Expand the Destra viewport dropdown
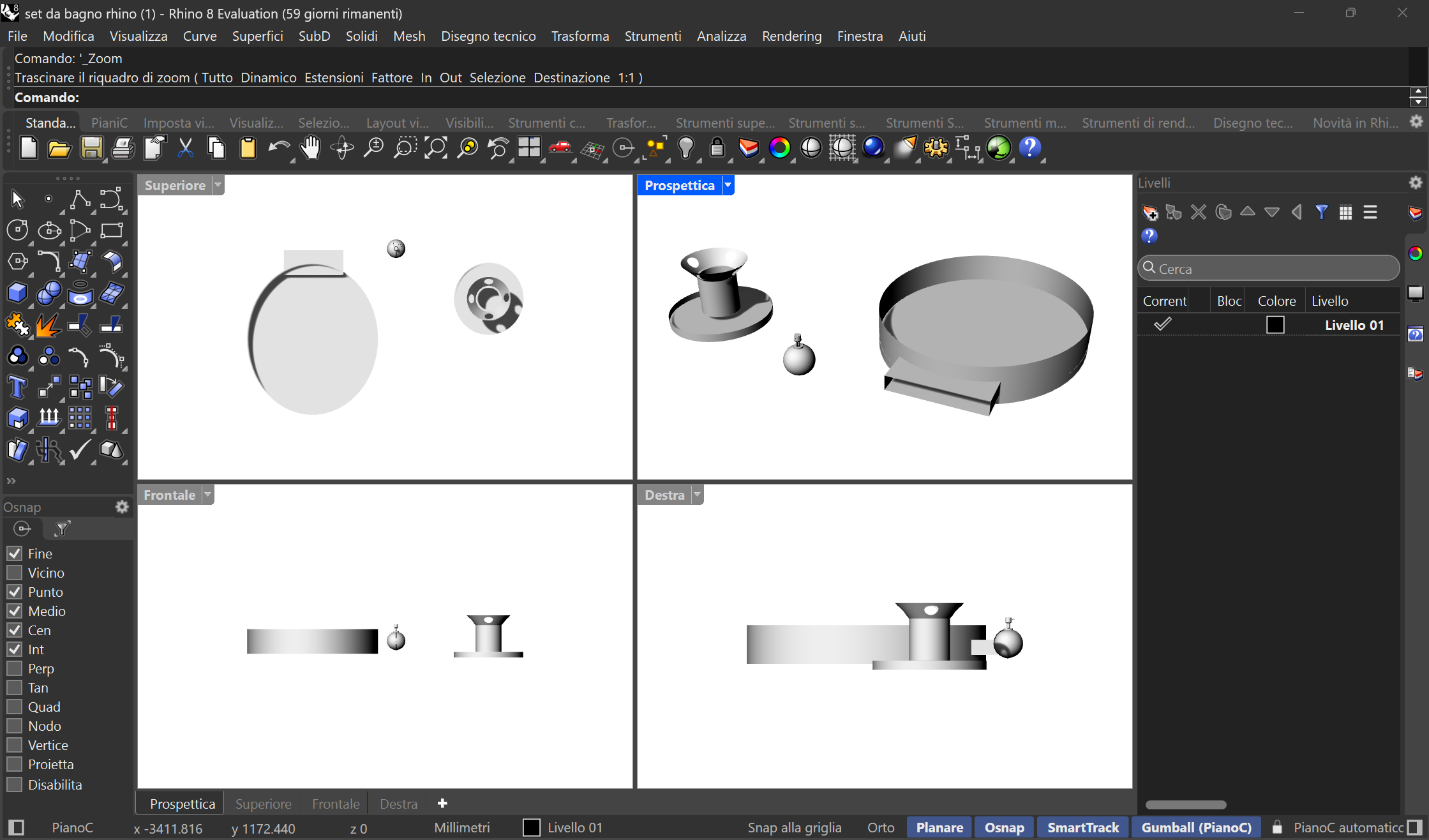Viewport: 1429px width, 840px height. (698, 495)
